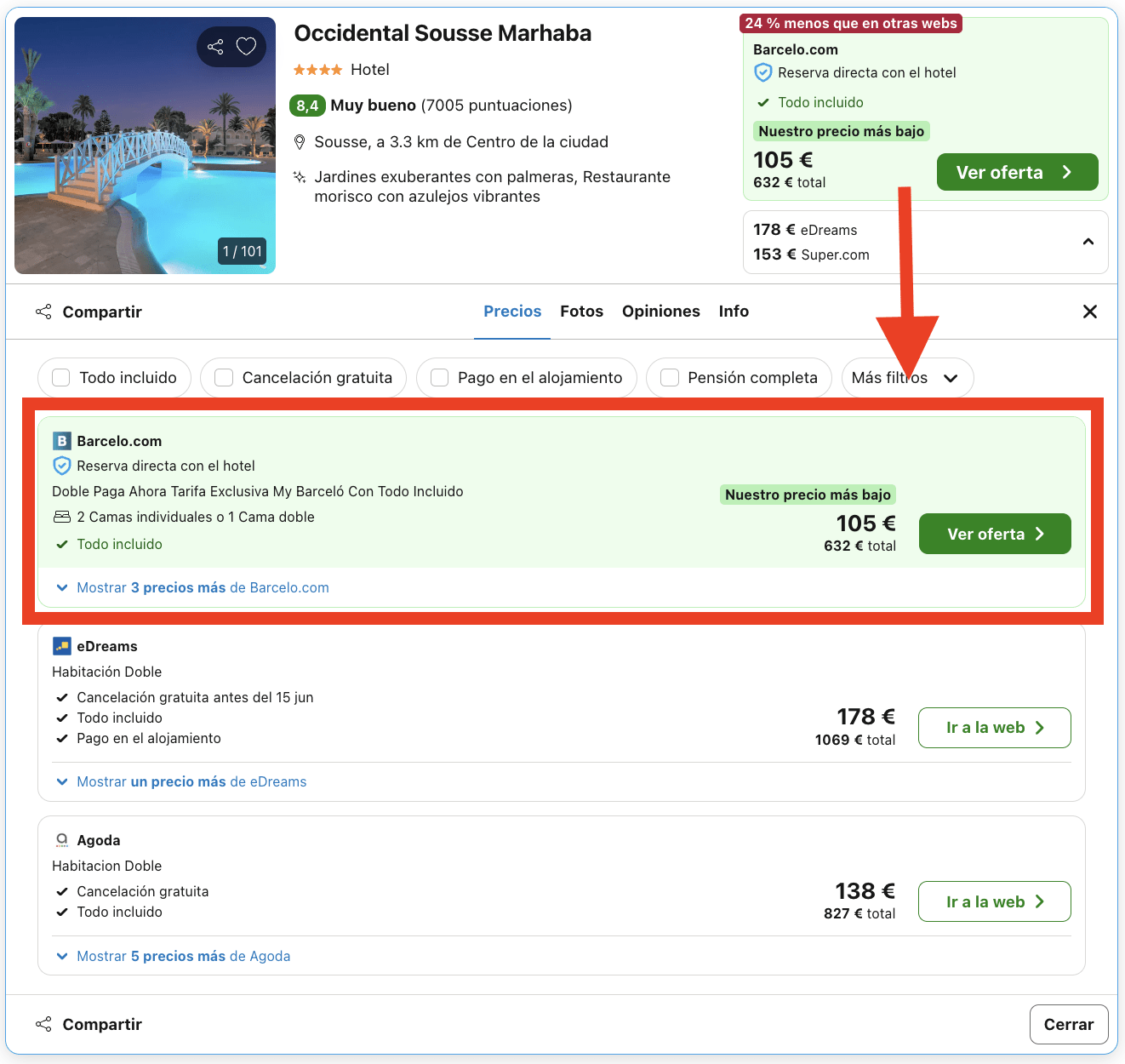Click the bottom Compartir button

pyautogui.click(x=89, y=1024)
